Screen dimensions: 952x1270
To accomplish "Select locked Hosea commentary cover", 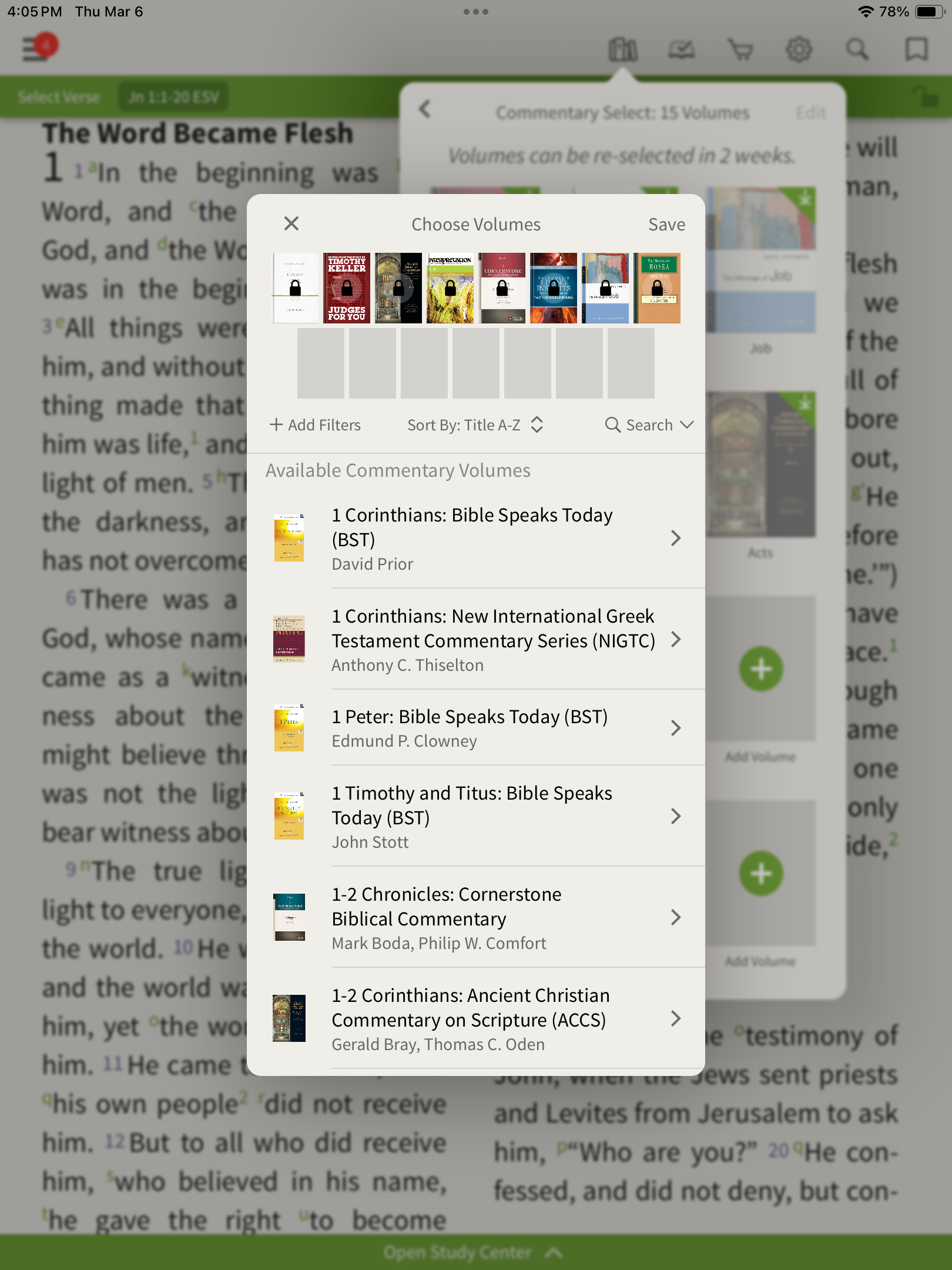I will [657, 288].
